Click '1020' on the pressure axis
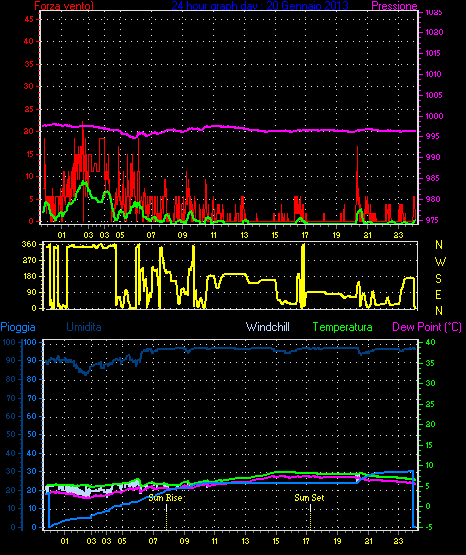The height and width of the screenshot is (555, 466). click(x=434, y=32)
